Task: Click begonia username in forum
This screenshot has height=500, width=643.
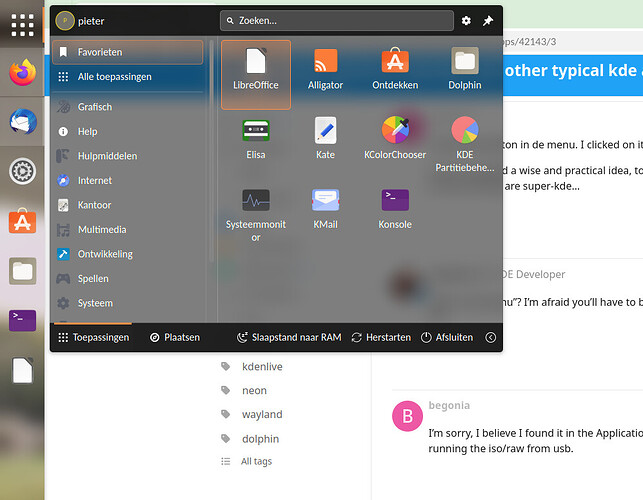Action: 449,405
